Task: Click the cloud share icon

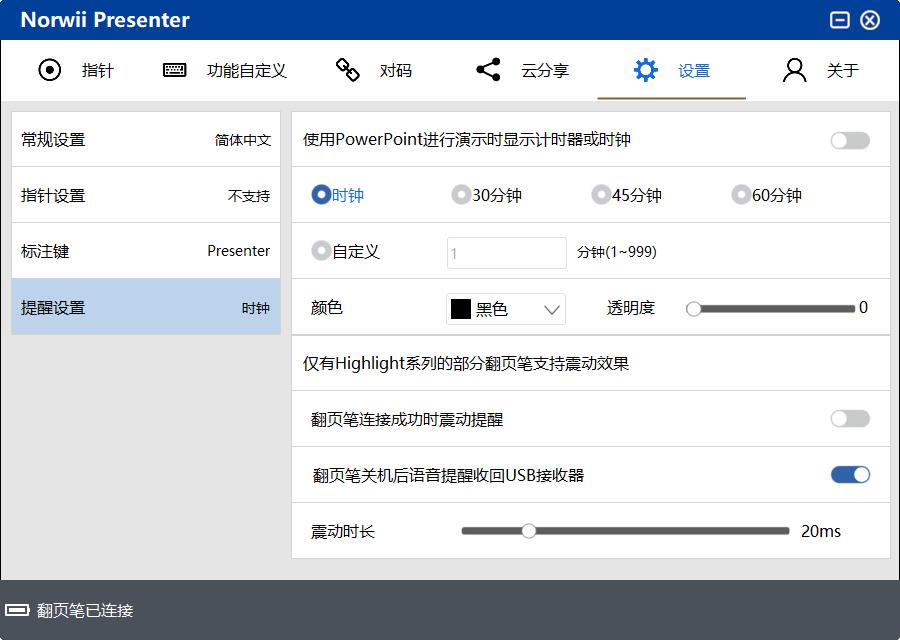Action: point(488,70)
